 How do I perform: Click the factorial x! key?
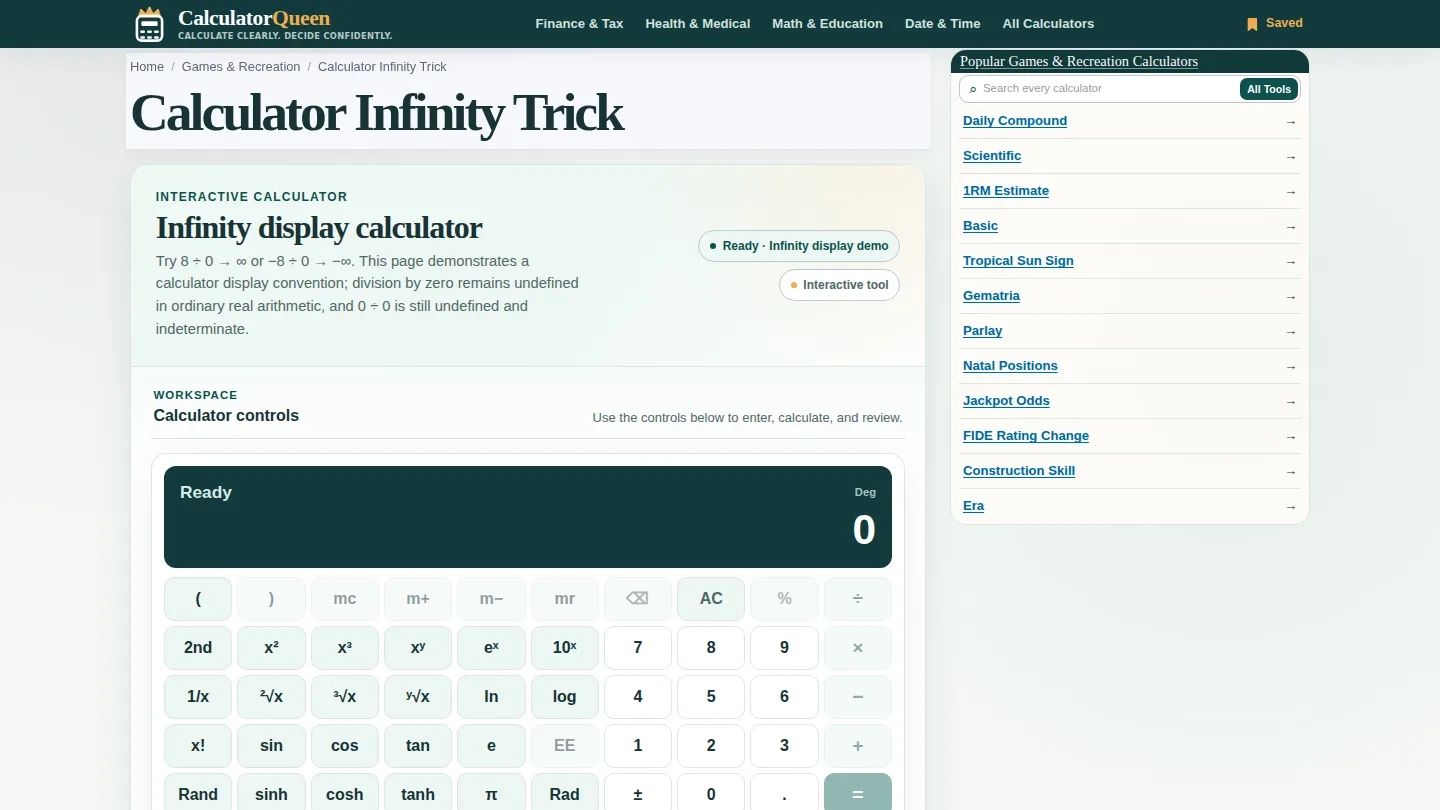[x=198, y=746]
